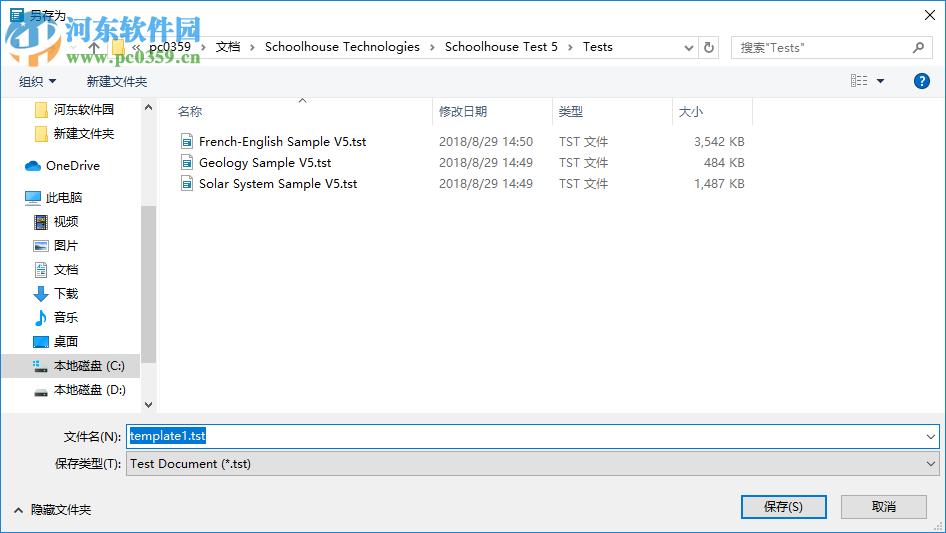Click the 下载 blue arrow icon
This screenshot has height=533, width=946.
click(40, 293)
